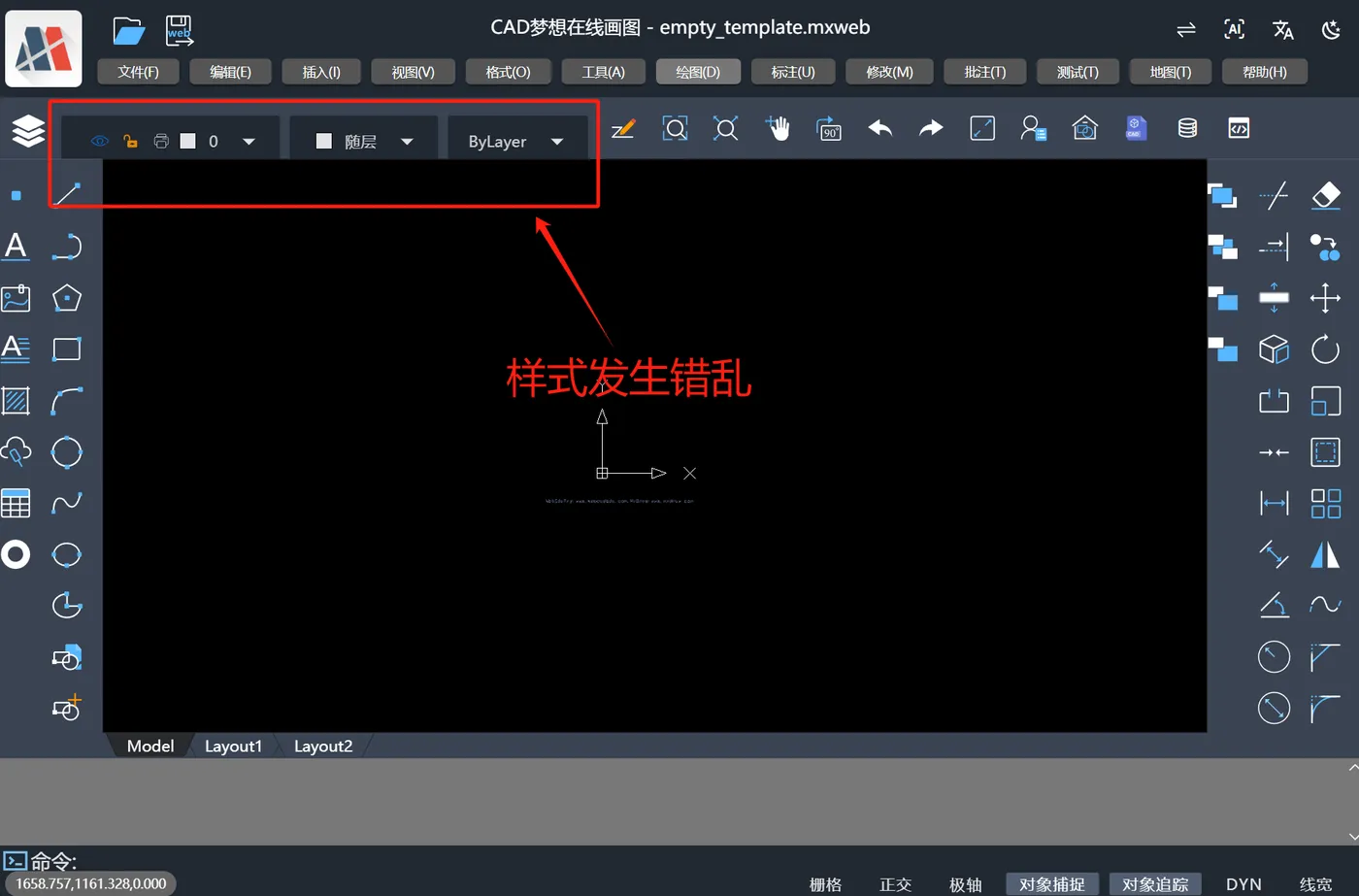1359x896 pixels.
Task: Select the Text tool
Action: coord(15,246)
